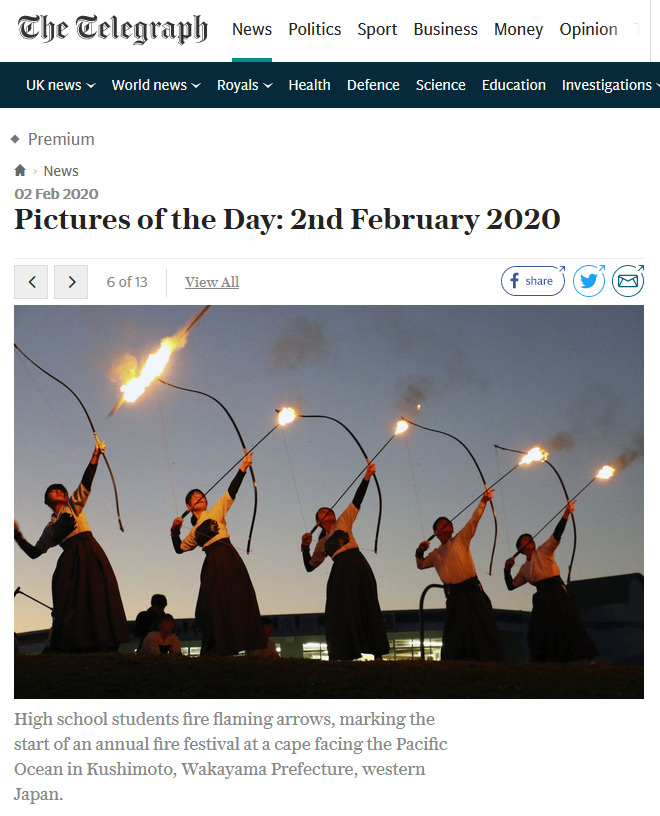Open the Sport section
This screenshot has height=816, width=660.
(377, 29)
